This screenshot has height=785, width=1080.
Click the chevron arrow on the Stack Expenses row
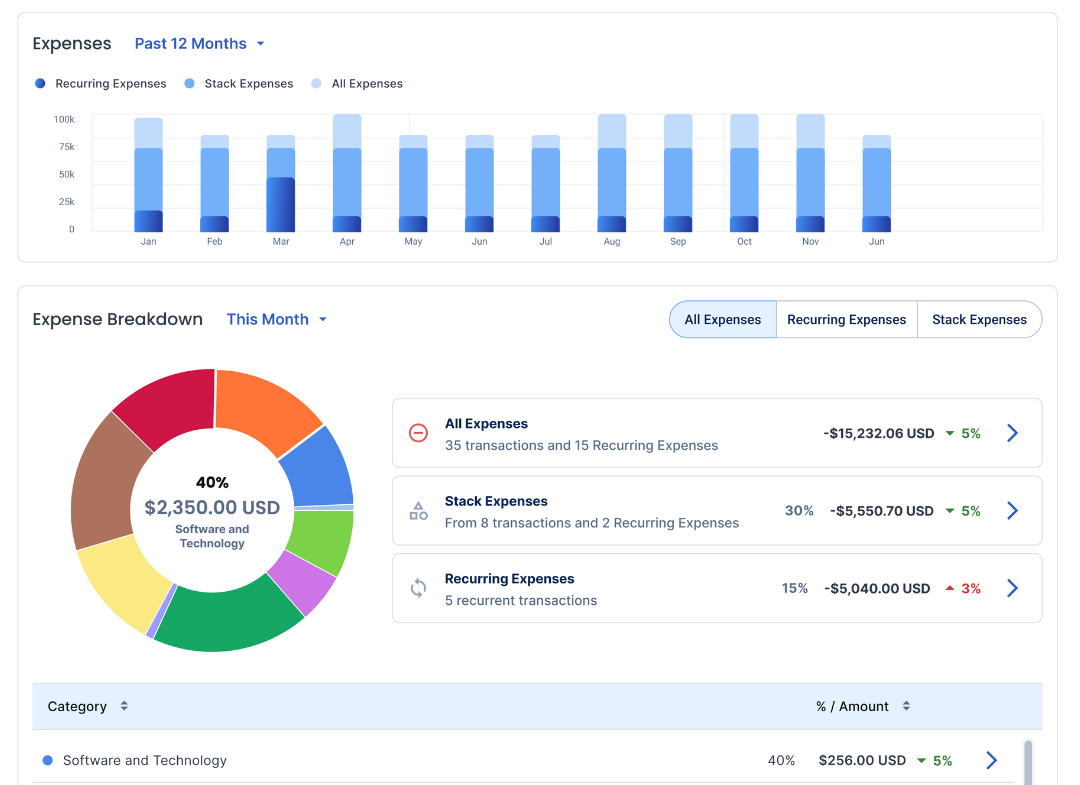click(1012, 510)
